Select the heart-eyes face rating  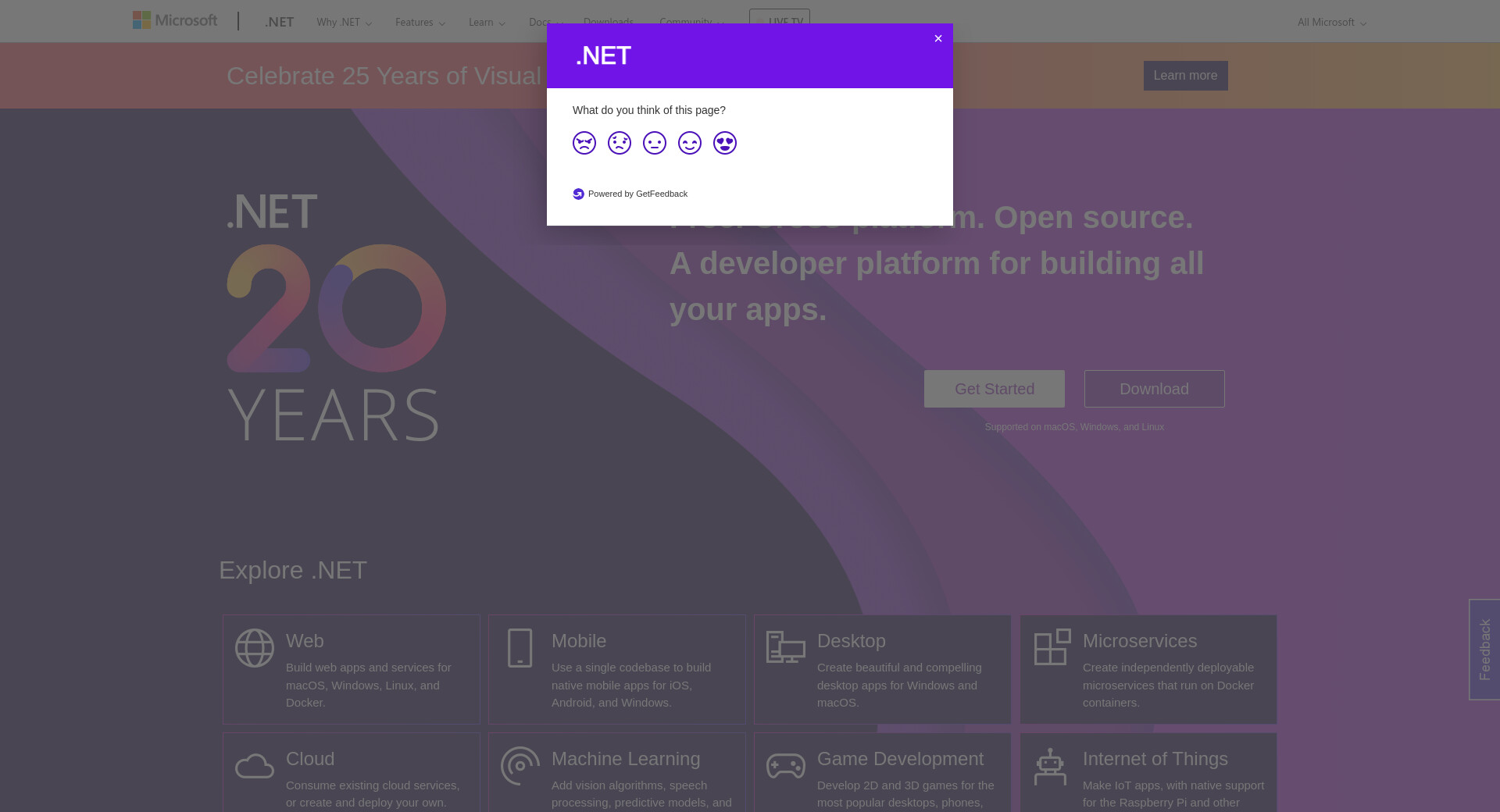[725, 143]
